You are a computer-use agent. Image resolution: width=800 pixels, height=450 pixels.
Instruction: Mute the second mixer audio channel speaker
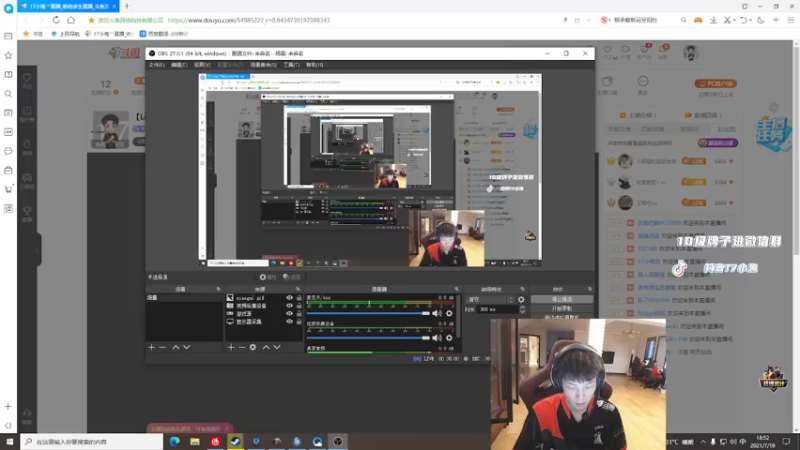437,338
